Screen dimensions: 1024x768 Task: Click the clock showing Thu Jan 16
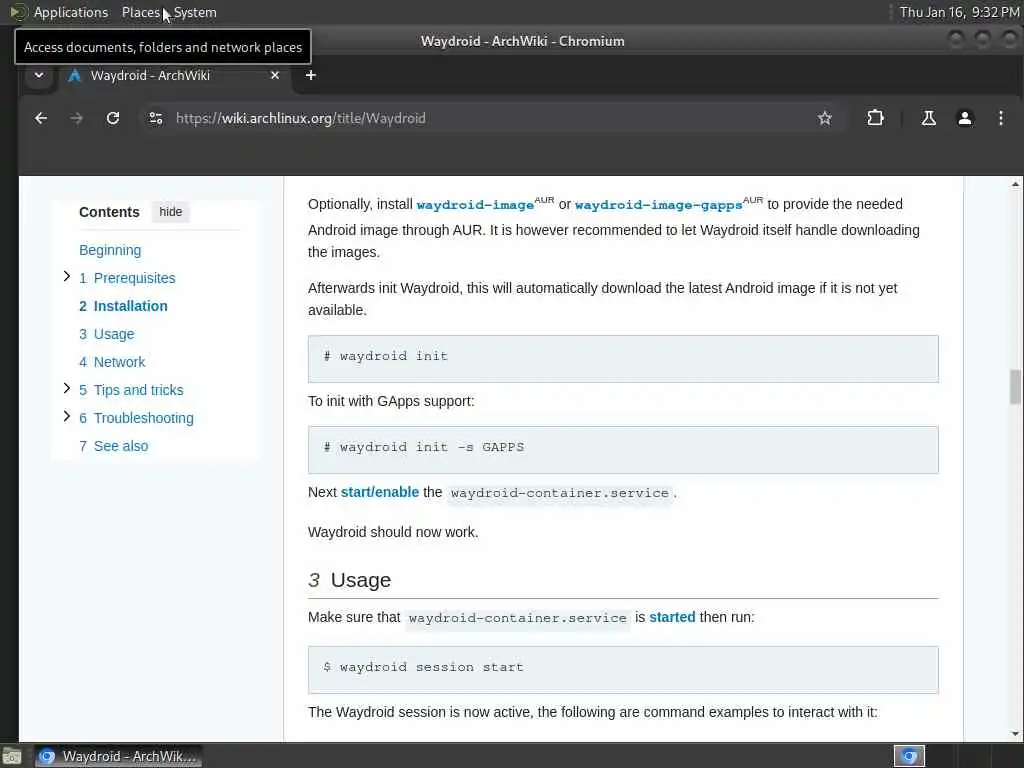959,12
